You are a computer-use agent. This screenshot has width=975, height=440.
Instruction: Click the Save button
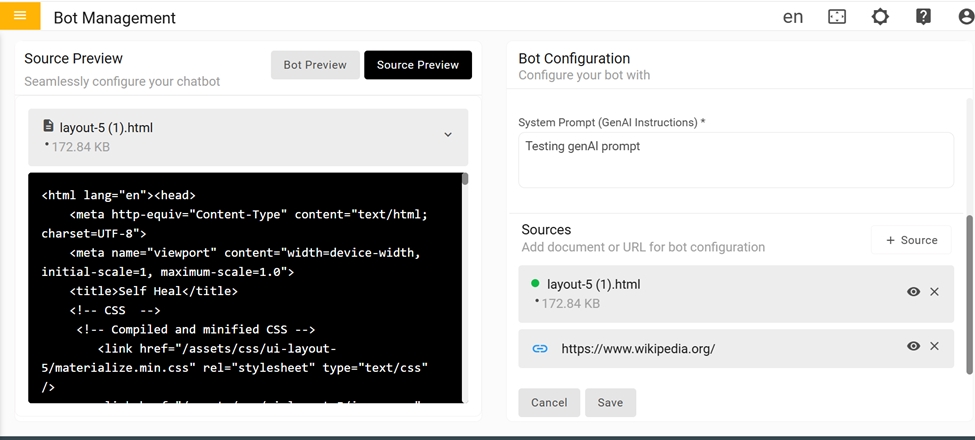pyautogui.click(x=610, y=403)
